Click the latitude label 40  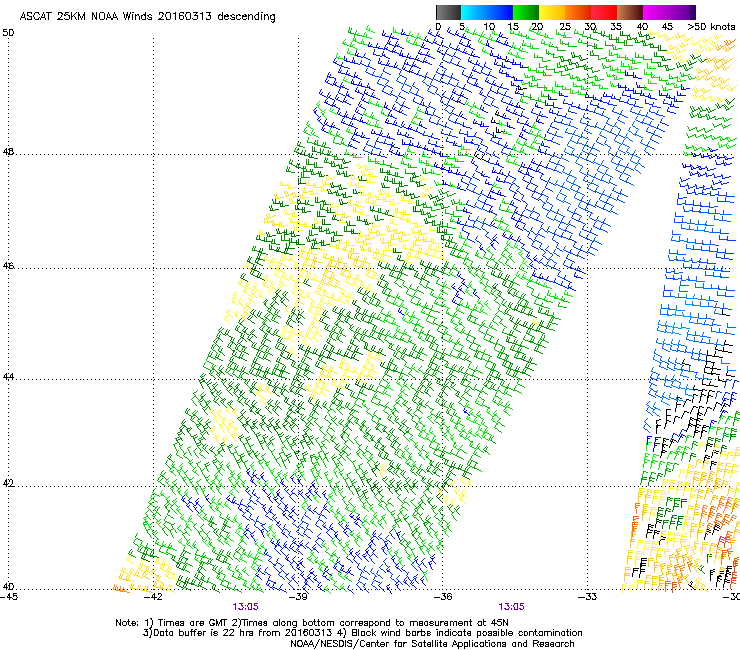[x=8, y=587]
